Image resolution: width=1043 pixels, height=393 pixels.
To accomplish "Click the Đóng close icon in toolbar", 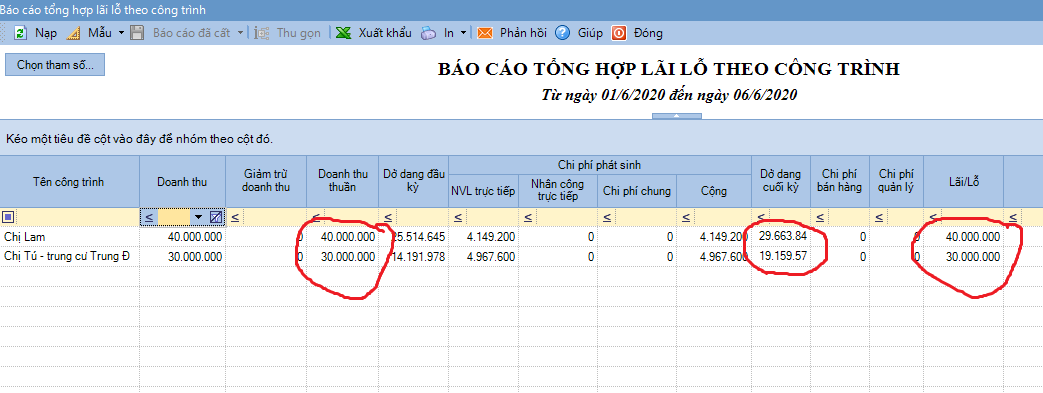I will (x=619, y=33).
